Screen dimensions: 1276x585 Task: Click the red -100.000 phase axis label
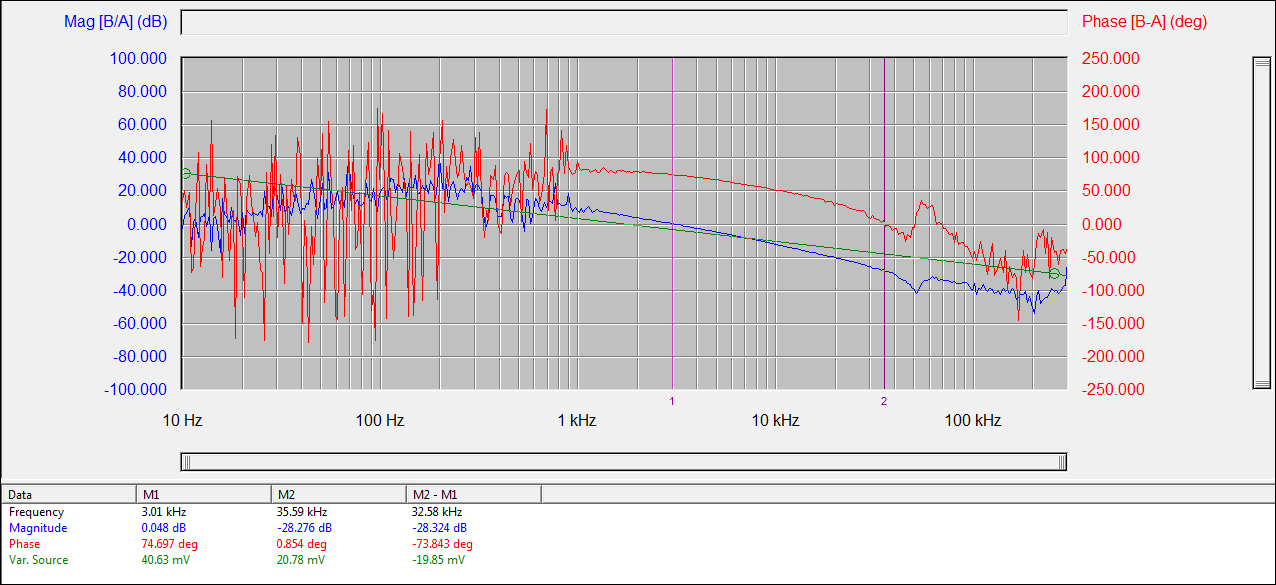[1111, 290]
